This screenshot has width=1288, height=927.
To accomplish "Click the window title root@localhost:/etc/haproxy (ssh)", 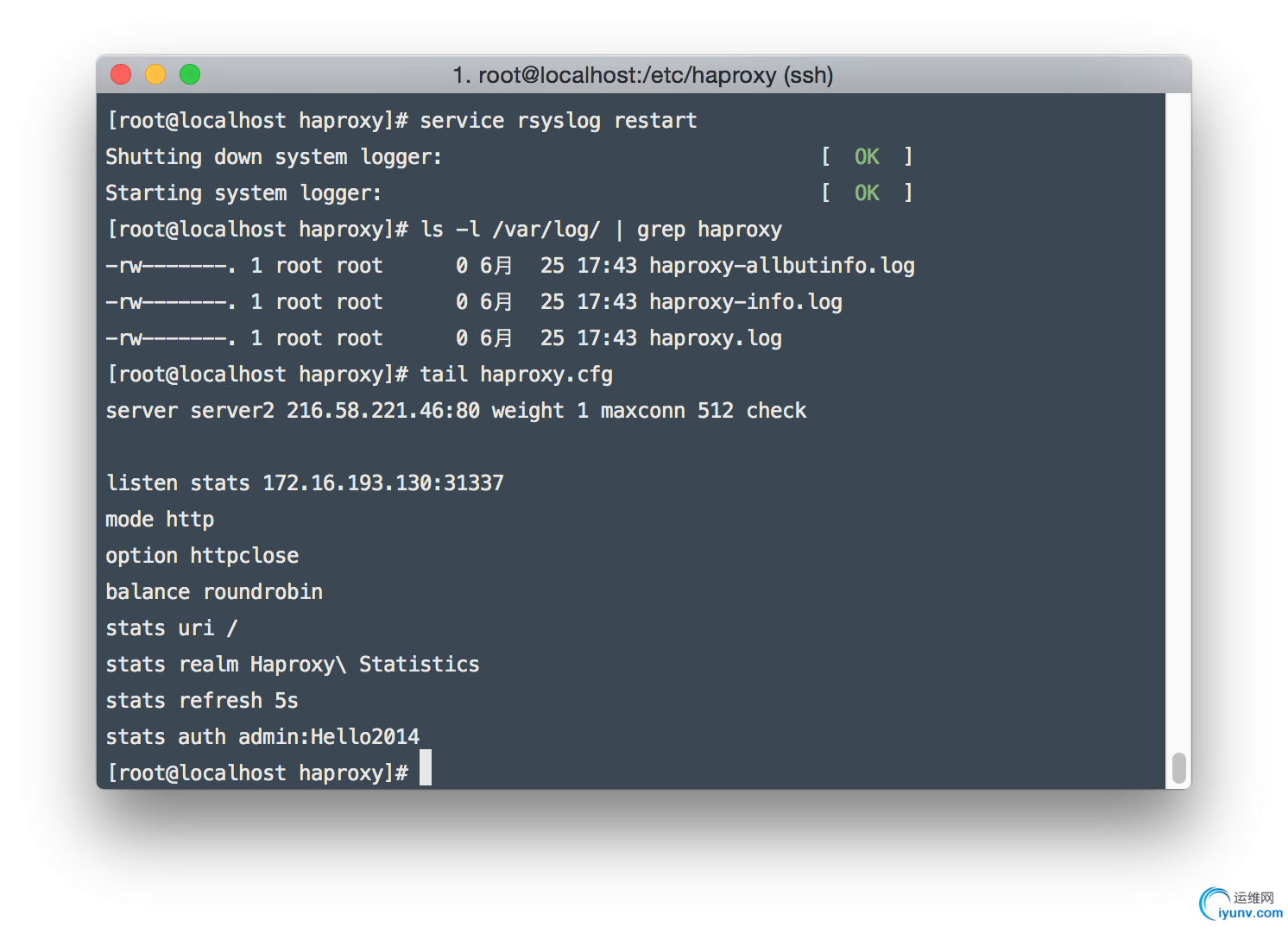I will click(643, 75).
